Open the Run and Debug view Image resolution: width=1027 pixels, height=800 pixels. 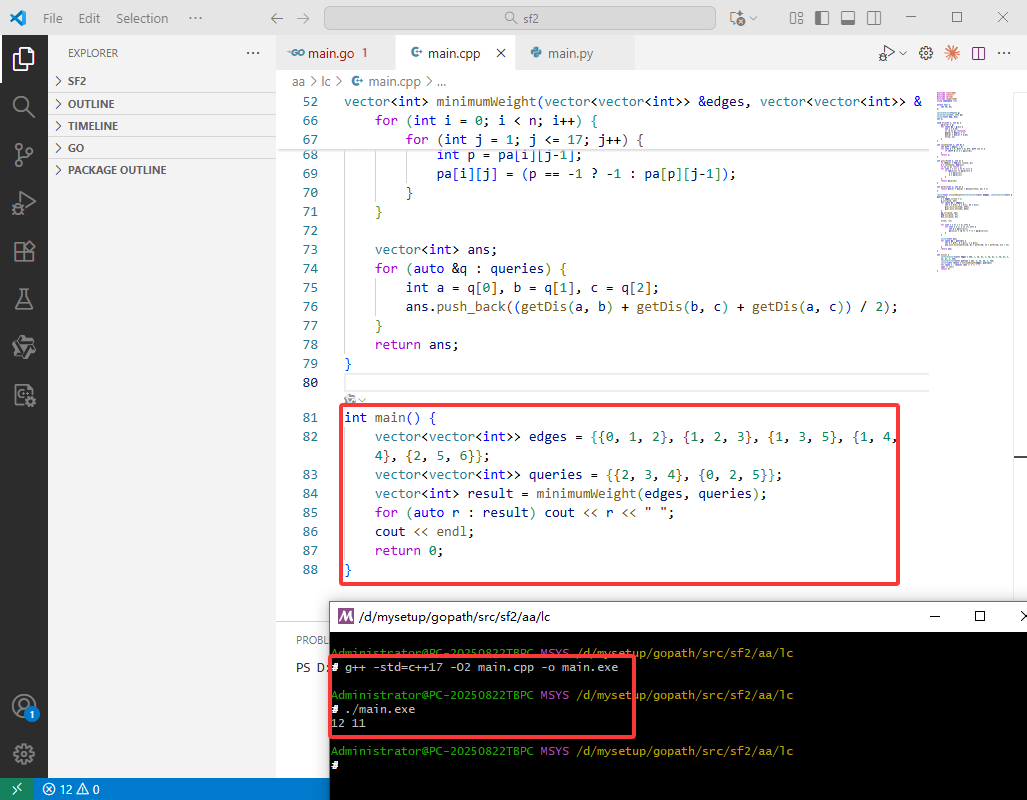coord(24,203)
